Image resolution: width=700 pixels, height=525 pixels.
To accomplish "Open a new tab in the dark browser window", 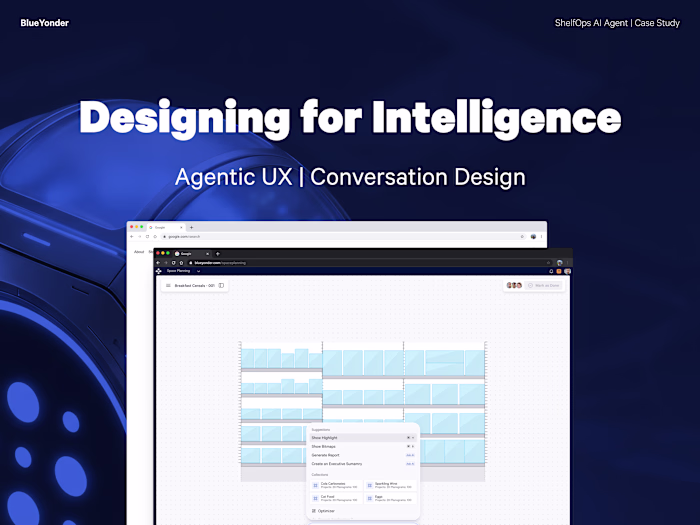I will tap(218, 254).
